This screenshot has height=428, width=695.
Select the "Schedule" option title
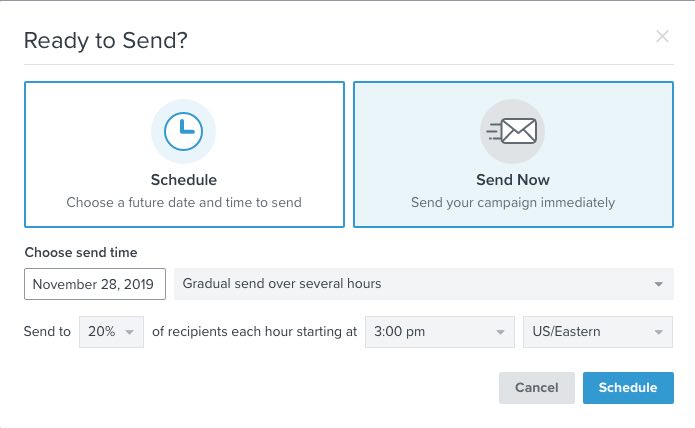pyautogui.click(x=183, y=180)
